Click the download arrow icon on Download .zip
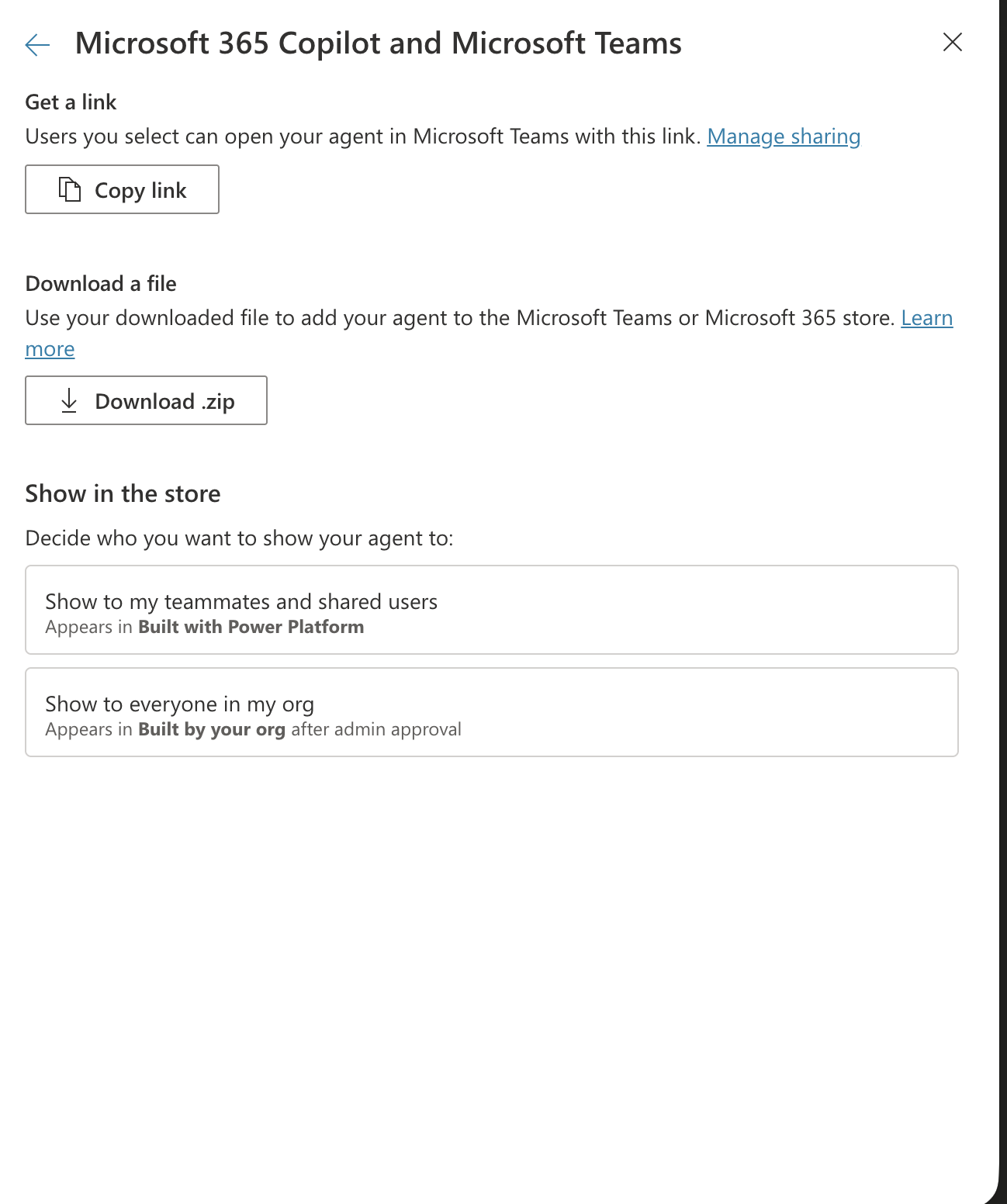This screenshot has width=1007, height=1204. (x=70, y=400)
